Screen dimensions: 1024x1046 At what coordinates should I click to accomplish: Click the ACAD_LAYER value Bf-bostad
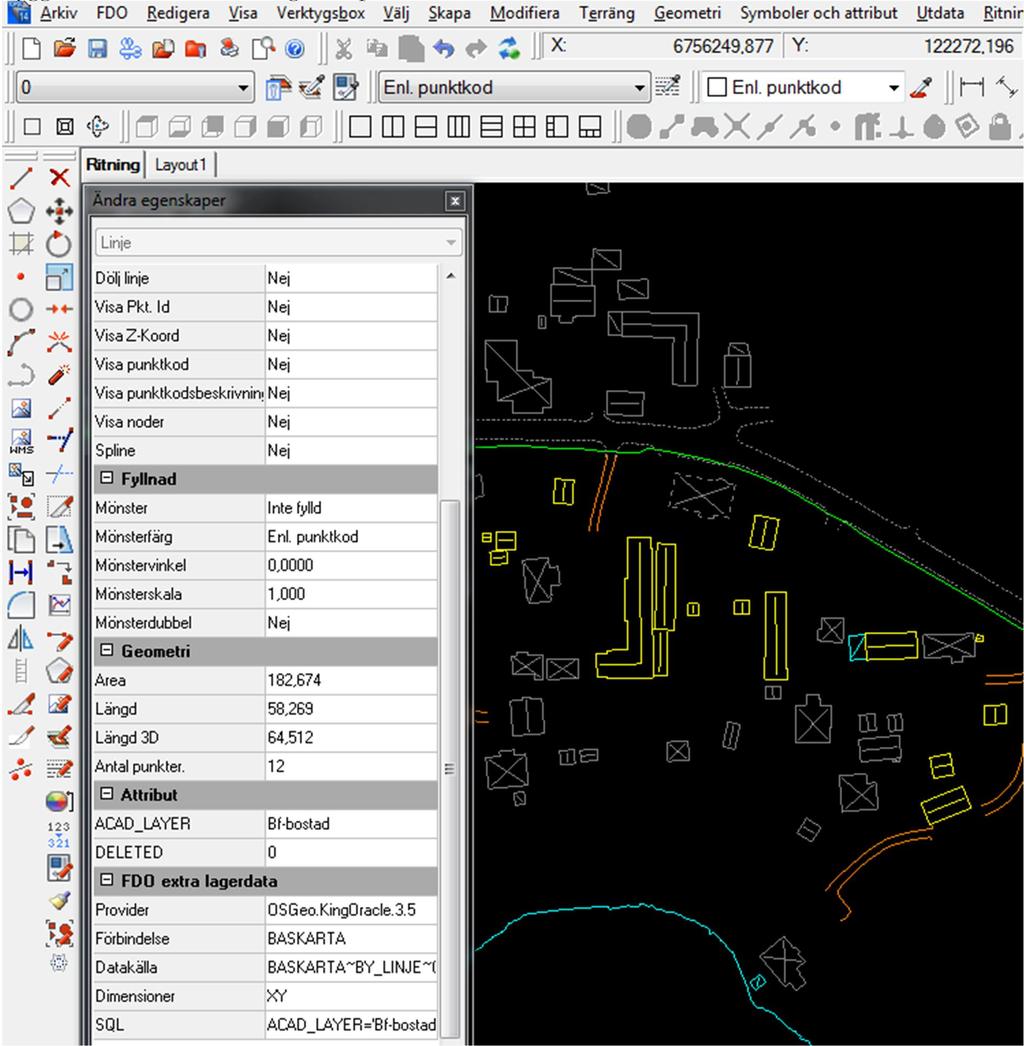pyautogui.click(x=351, y=823)
